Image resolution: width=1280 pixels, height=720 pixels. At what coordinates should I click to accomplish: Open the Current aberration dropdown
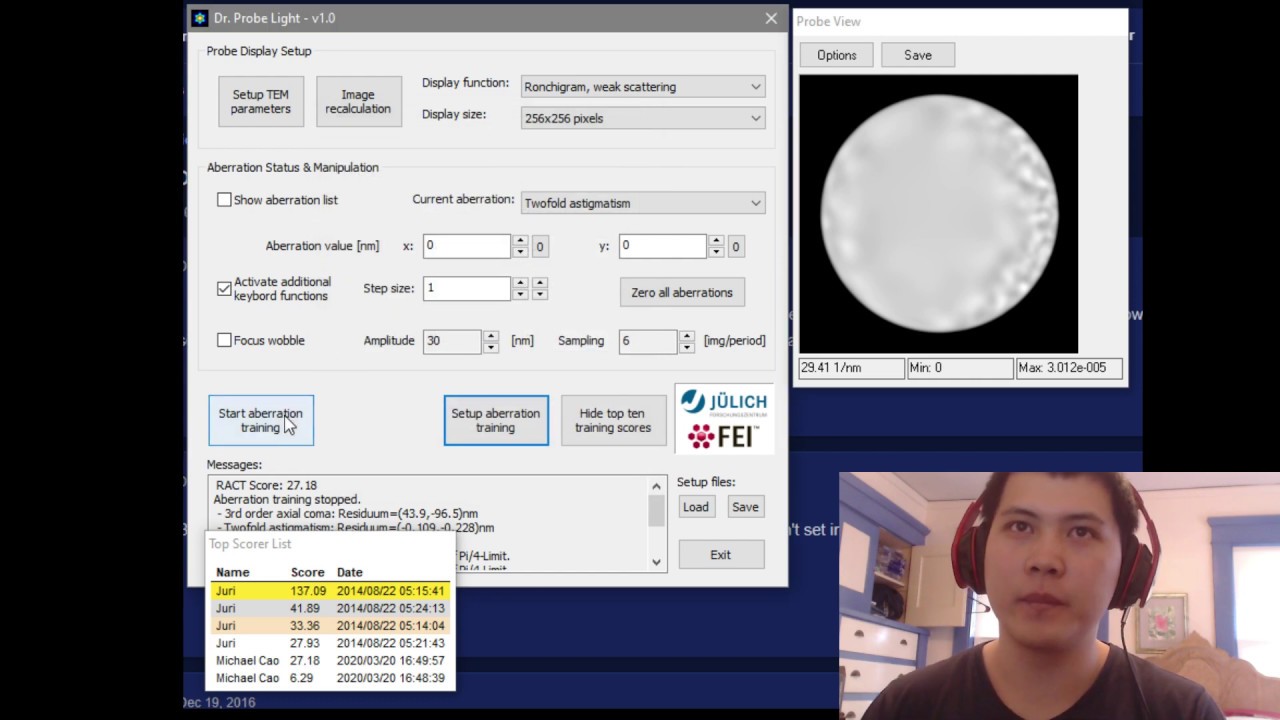pos(643,203)
